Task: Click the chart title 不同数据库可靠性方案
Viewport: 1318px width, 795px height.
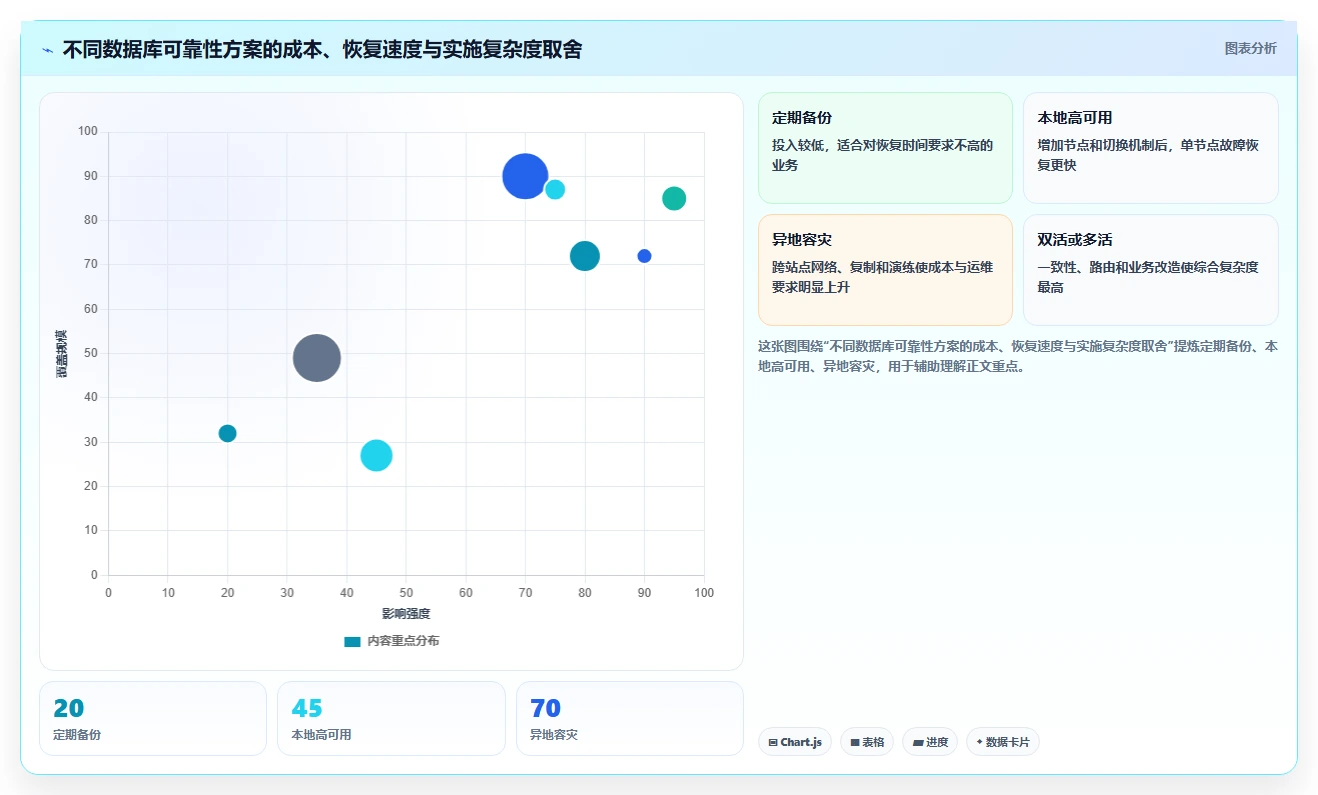Action: (x=322, y=49)
